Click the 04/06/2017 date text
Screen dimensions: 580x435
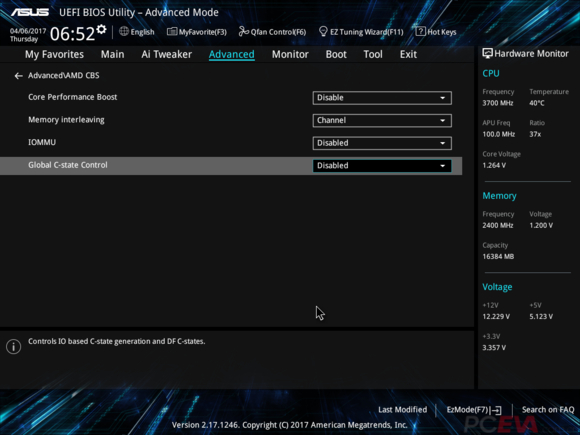(x=28, y=31)
